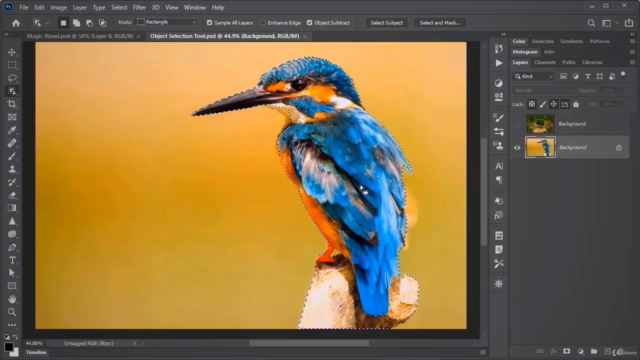Select the Crop tool

[12, 104]
